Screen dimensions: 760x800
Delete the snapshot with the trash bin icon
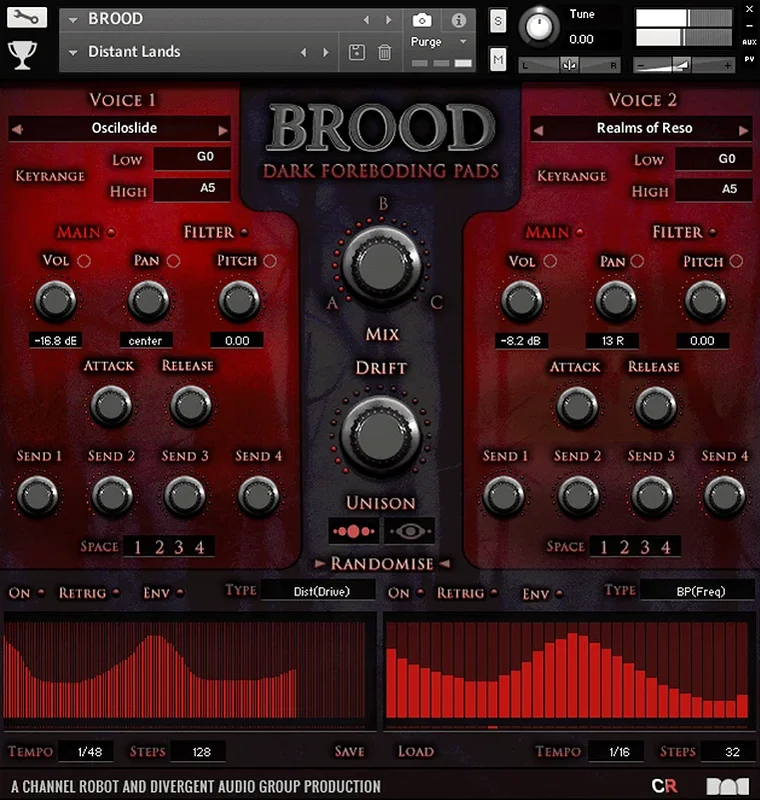pyautogui.click(x=385, y=52)
